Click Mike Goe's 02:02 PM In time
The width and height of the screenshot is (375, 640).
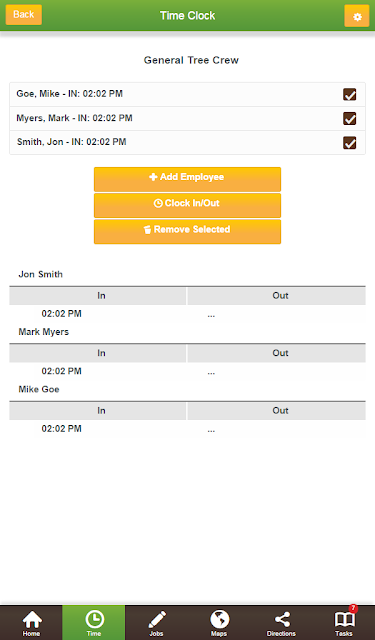click(62, 429)
